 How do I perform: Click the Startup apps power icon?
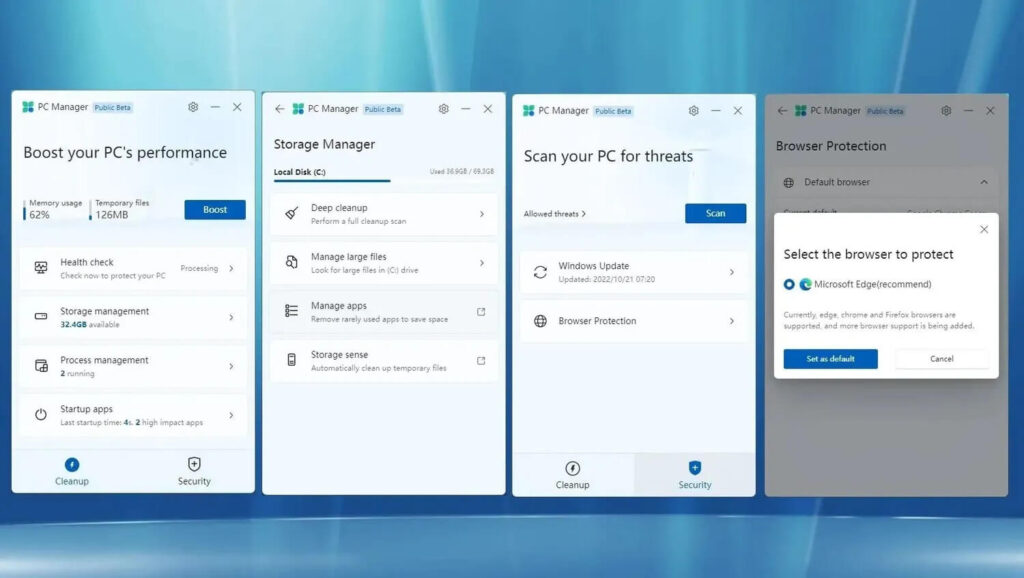(41, 415)
